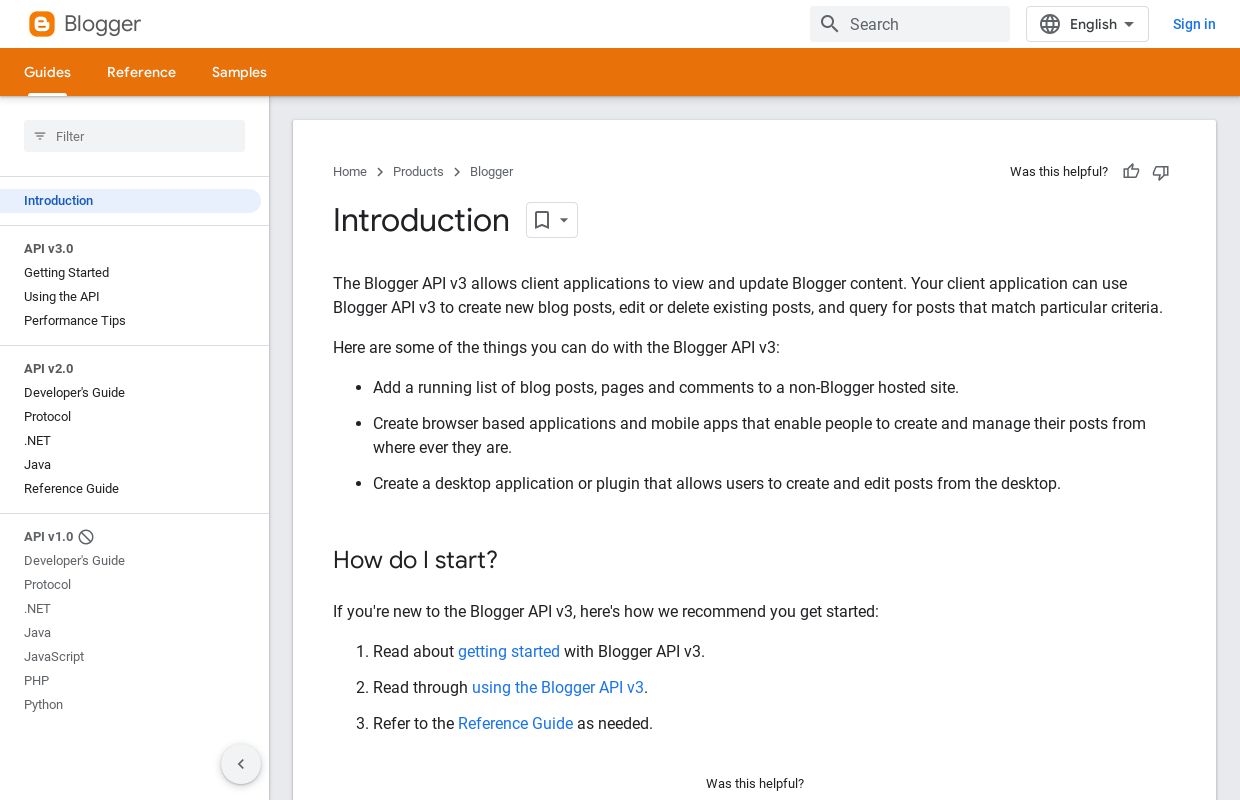Open the Reference Guide link in step 3
This screenshot has height=800, width=1240.
[x=515, y=724]
